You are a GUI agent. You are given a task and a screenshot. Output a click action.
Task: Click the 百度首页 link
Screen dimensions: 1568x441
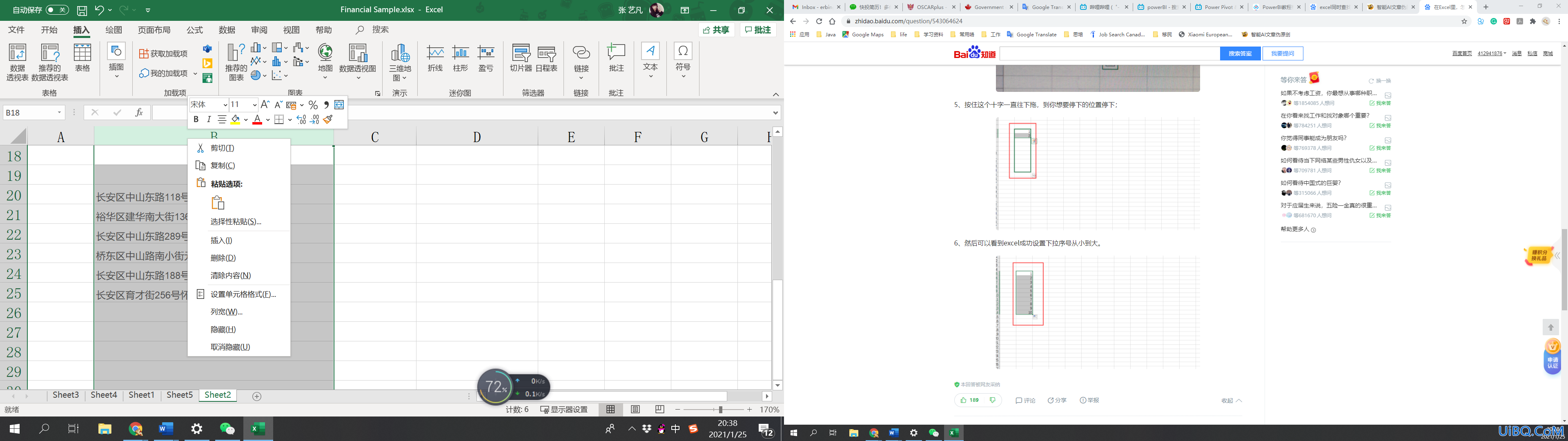tap(1461, 53)
